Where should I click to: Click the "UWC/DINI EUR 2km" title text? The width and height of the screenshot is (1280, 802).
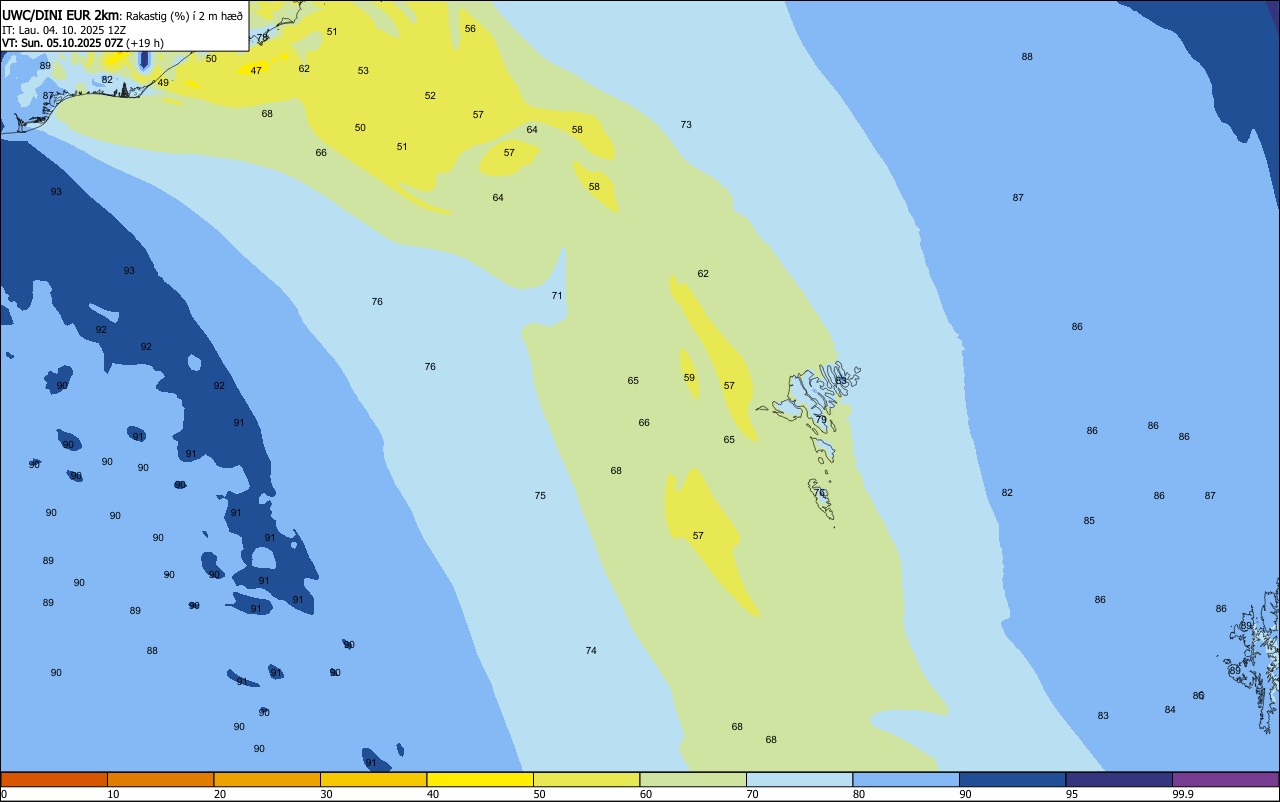coord(60,15)
